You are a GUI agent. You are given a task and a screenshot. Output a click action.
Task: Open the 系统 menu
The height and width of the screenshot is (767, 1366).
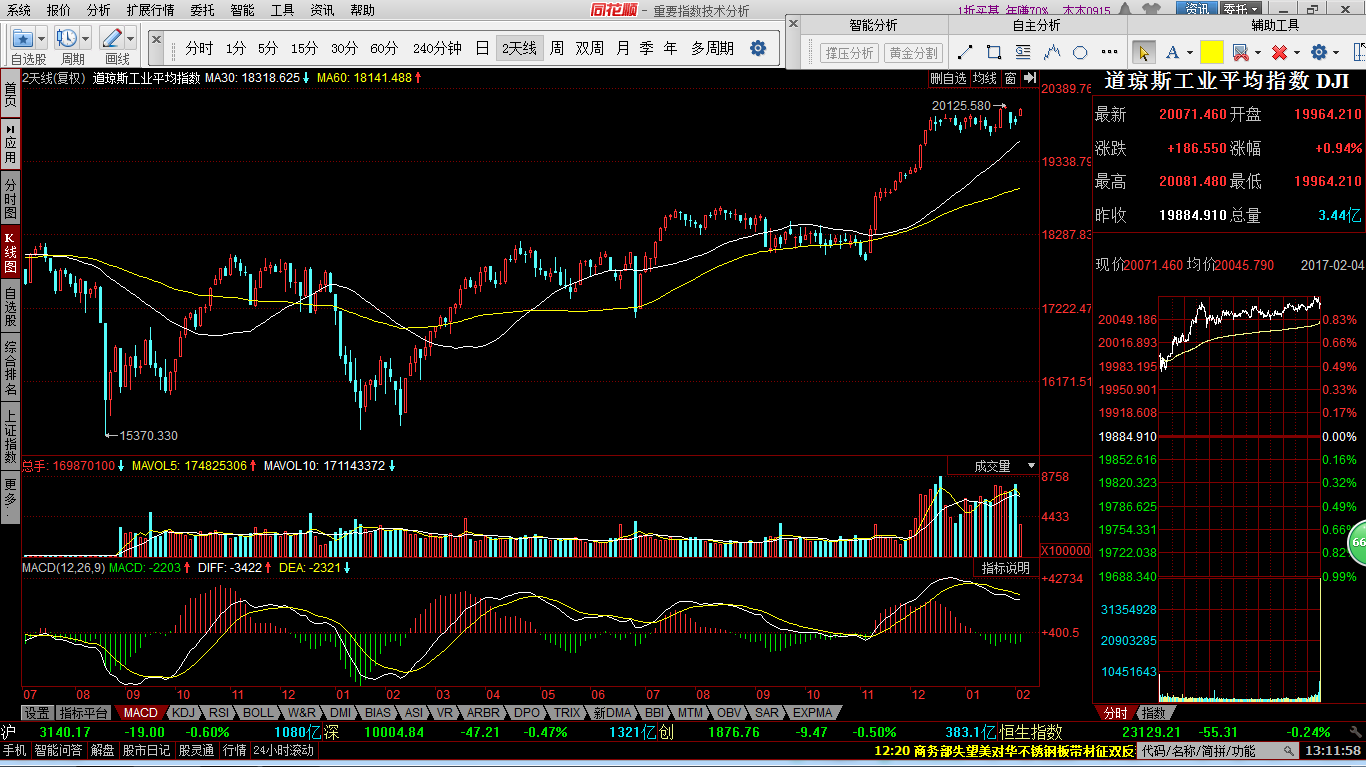19,10
